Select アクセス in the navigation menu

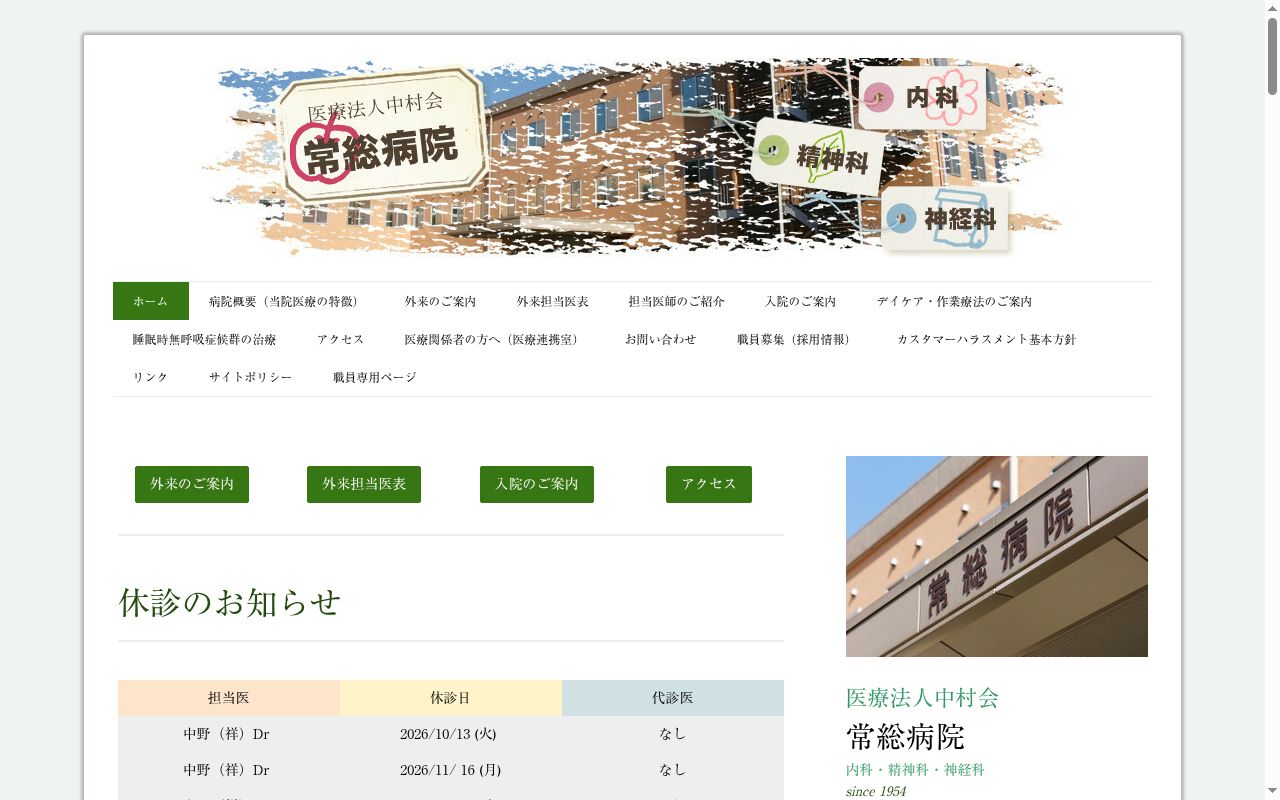coord(341,339)
